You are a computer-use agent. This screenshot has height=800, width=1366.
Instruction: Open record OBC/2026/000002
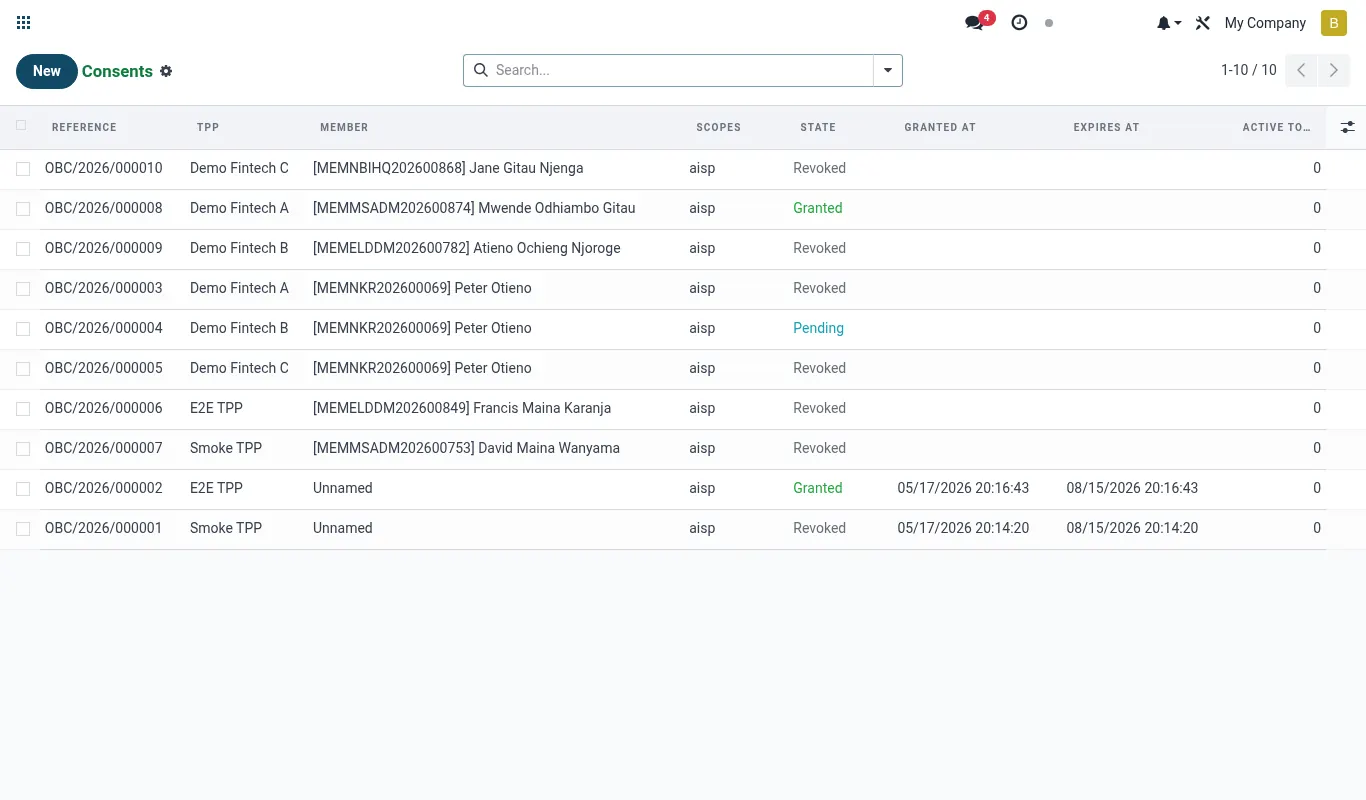104,488
